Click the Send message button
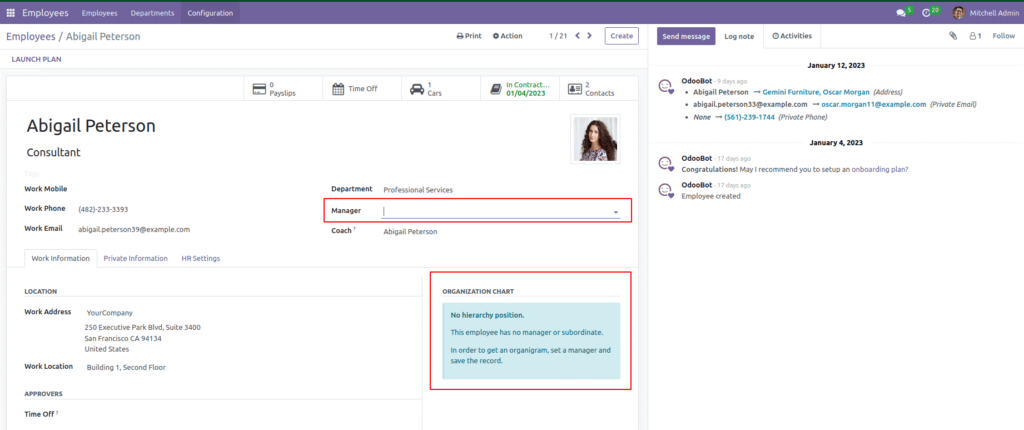This screenshot has width=1024, height=430. click(x=686, y=37)
